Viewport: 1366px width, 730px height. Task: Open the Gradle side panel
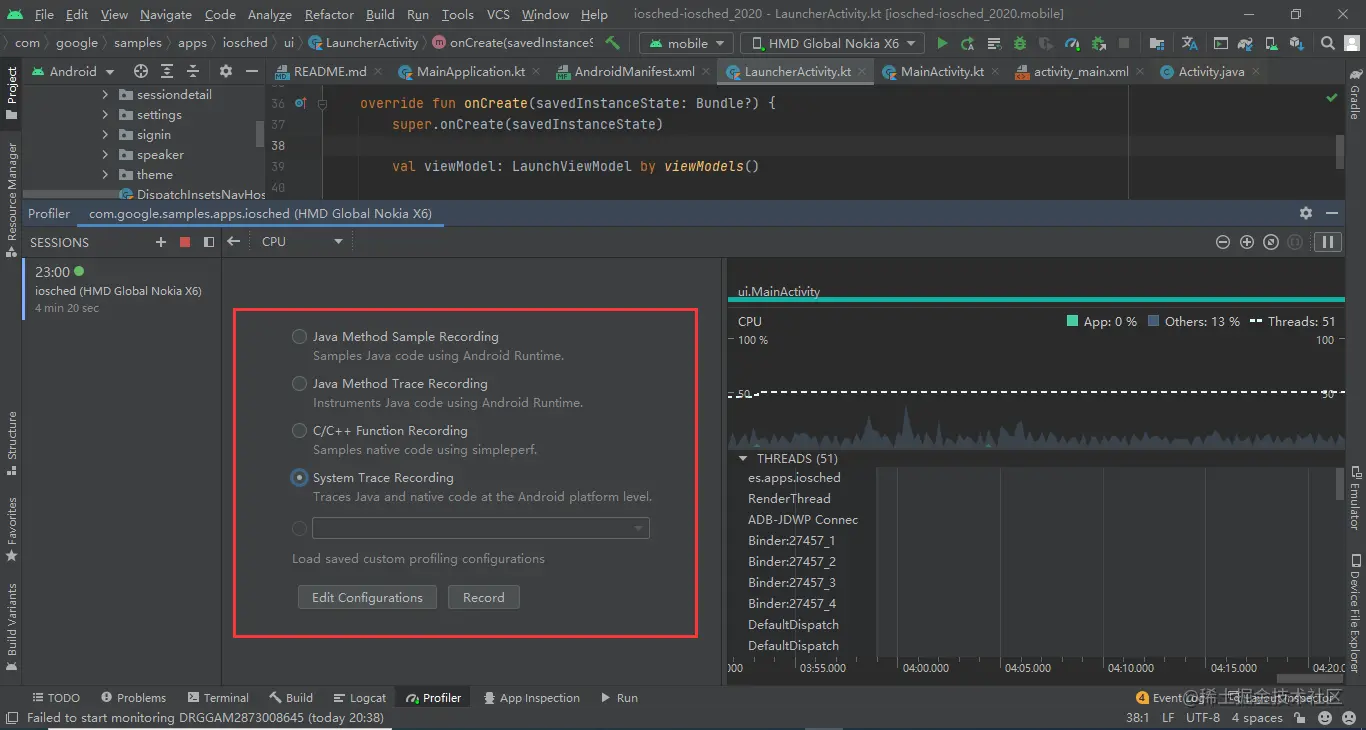[x=1355, y=95]
